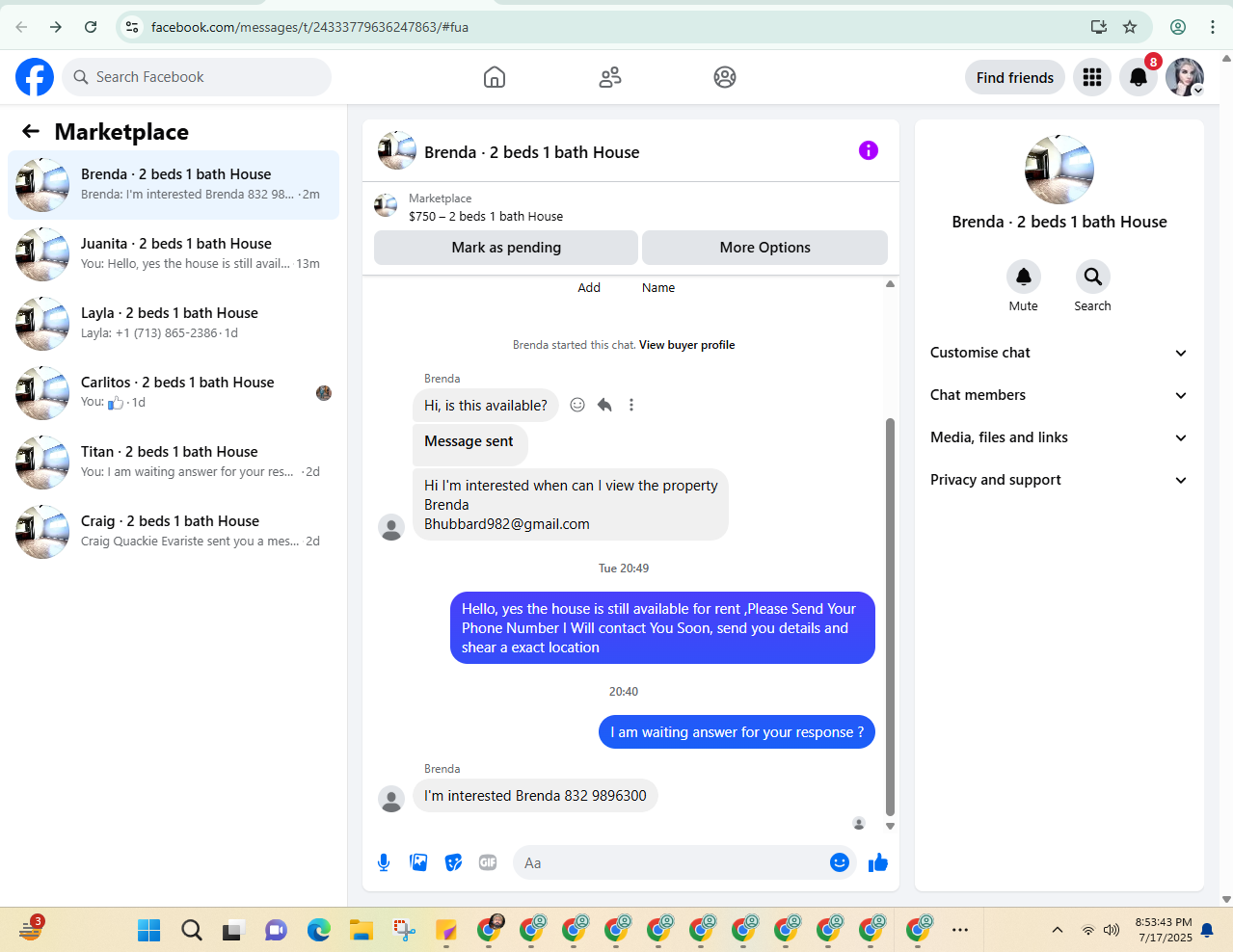Open the Brenda conversation in the list
Screen dimensions: 1233x952
point(174,185)
